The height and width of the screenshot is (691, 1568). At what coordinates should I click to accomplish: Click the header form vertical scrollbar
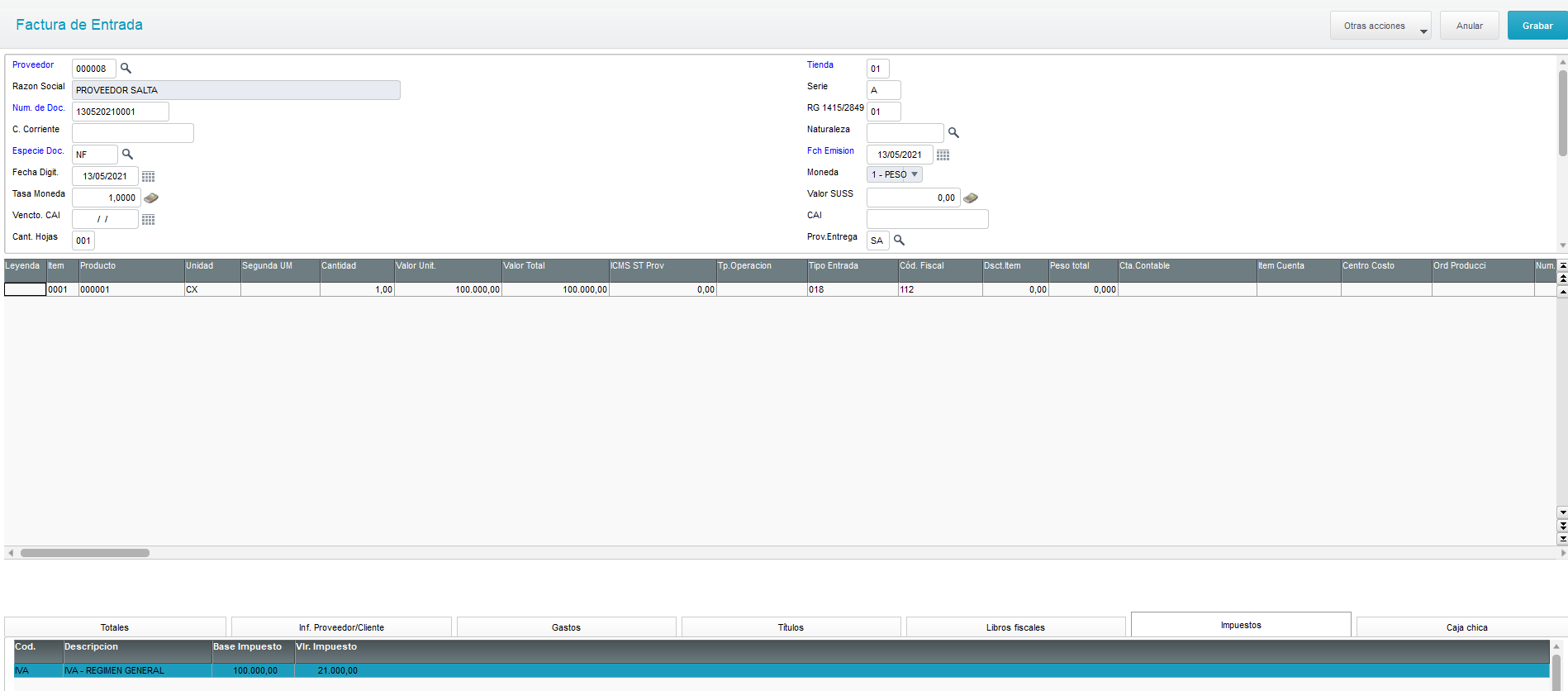point(1562,113)
